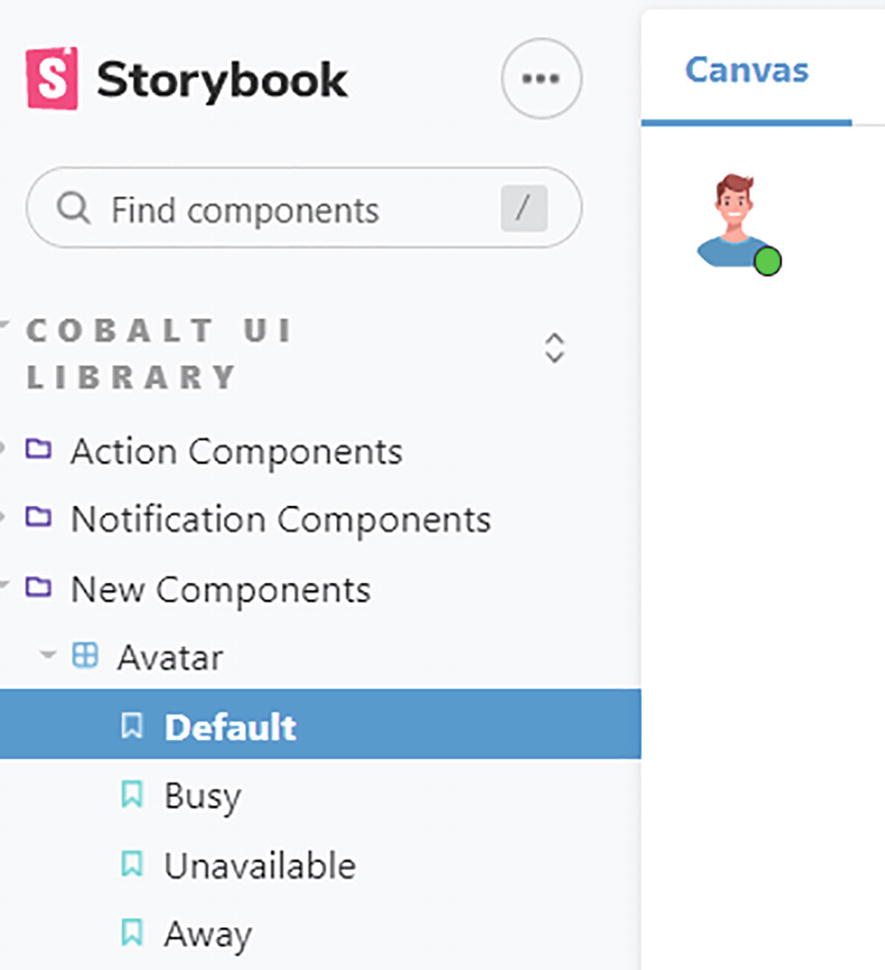This screenshot has height=970, width=885.
Task: Click the Away story bookmark icon
Action: pyautogui.click(x=131, y=933)
